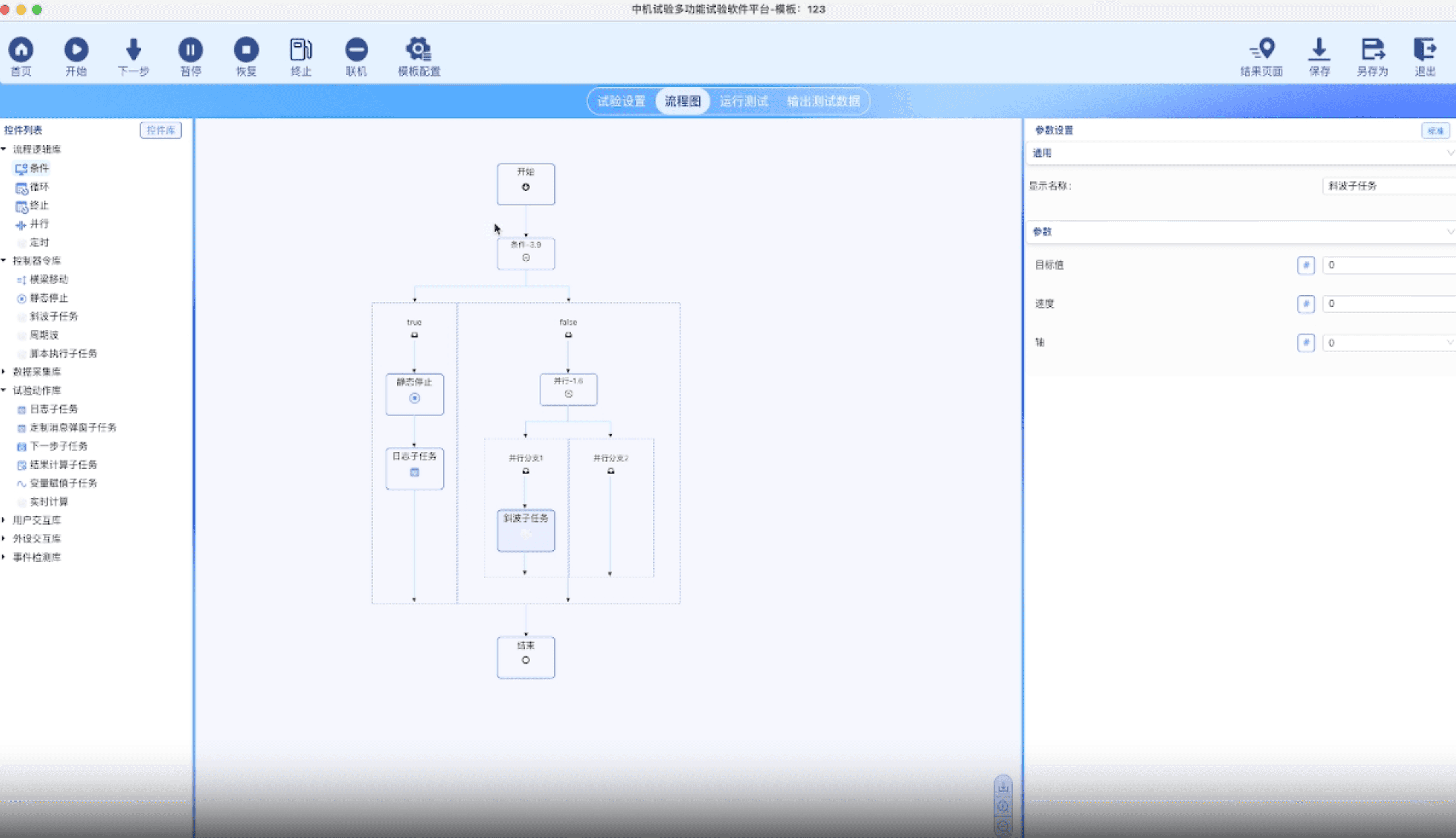Switch to the 试验设置 tab
Viewport: 1456px width, 838px height.
coord(621,101)
